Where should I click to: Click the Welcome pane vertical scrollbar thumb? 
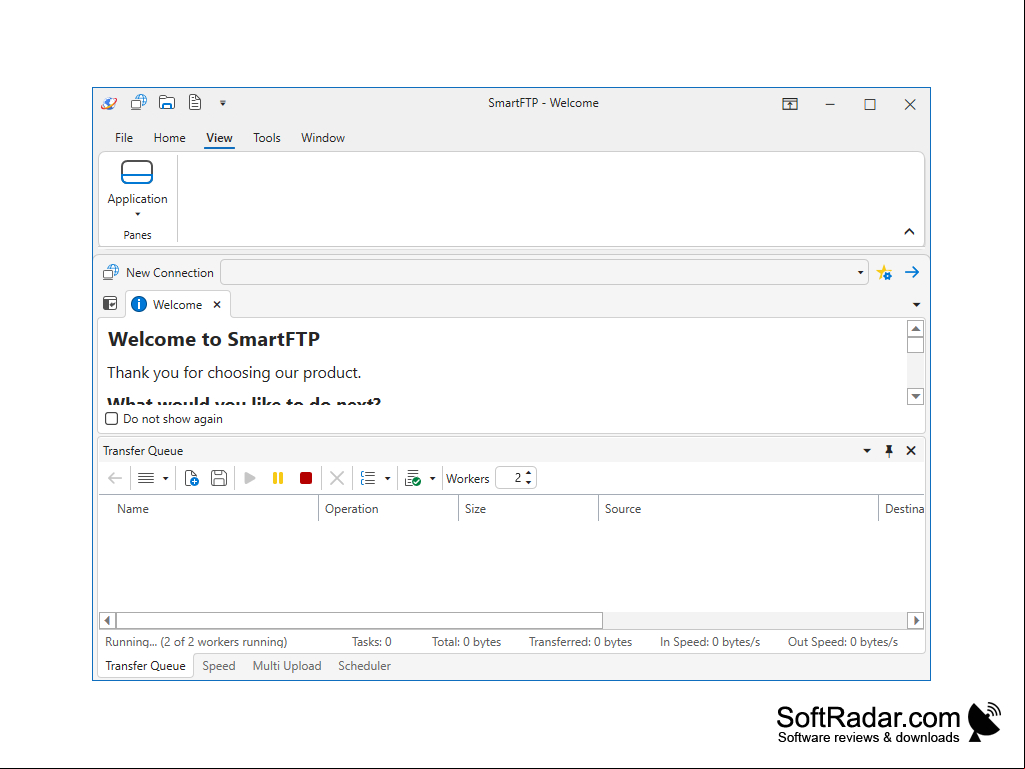point(915,345)
